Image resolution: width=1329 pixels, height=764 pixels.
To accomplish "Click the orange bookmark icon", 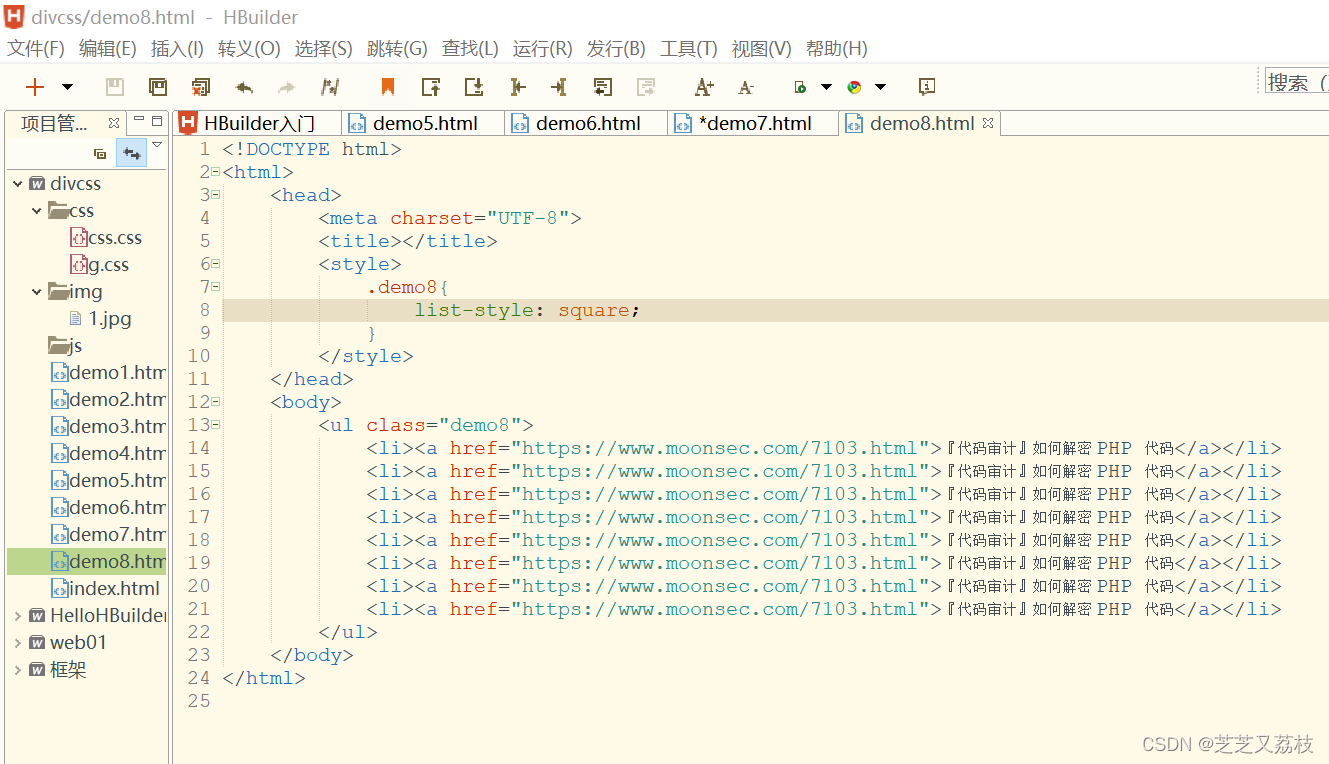I will [x=388, y=87].
